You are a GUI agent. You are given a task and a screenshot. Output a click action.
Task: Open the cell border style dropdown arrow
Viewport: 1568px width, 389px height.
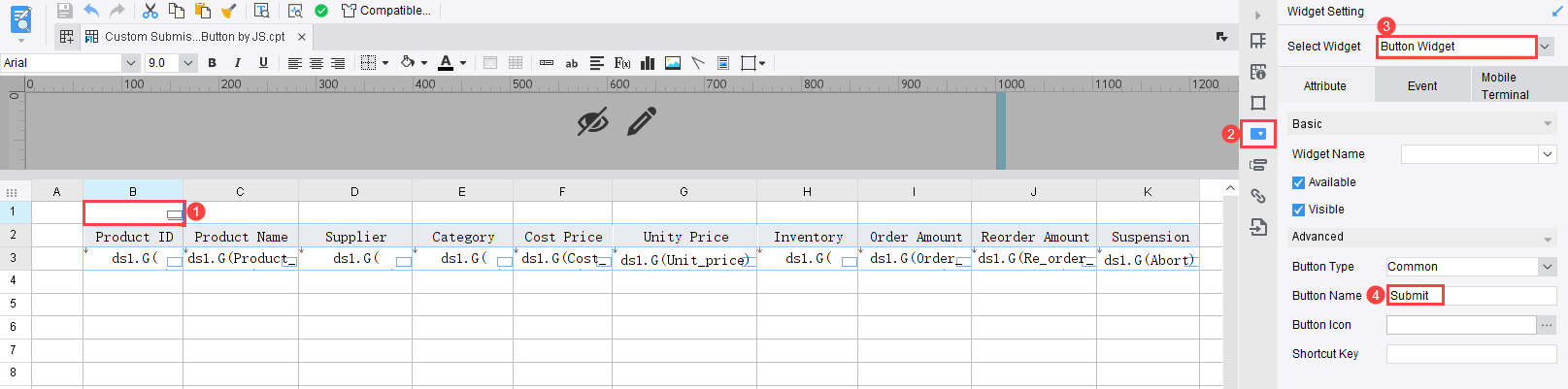click(x=385, y=63)
